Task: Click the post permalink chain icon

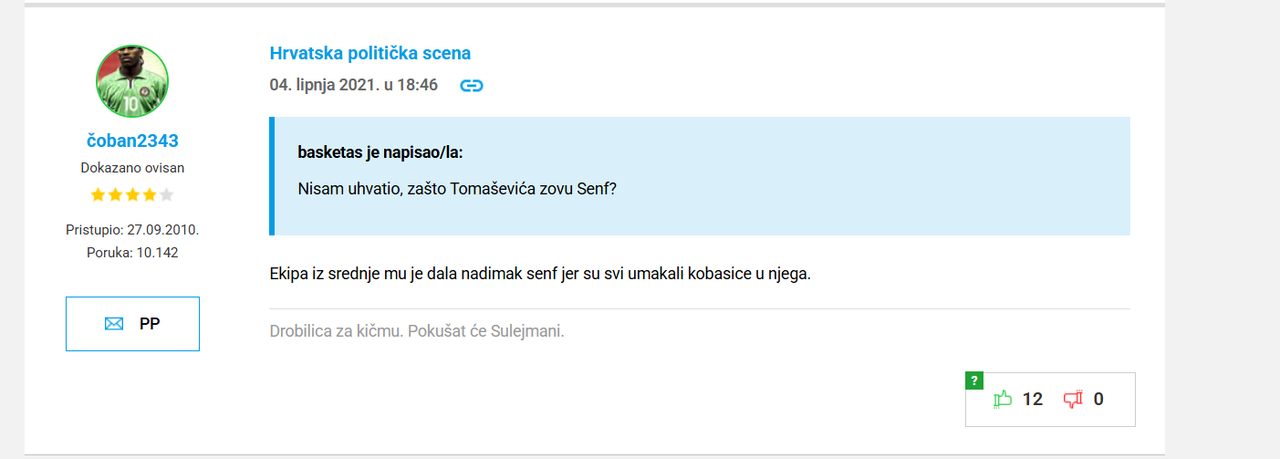Action: click(x=471, y=86)
